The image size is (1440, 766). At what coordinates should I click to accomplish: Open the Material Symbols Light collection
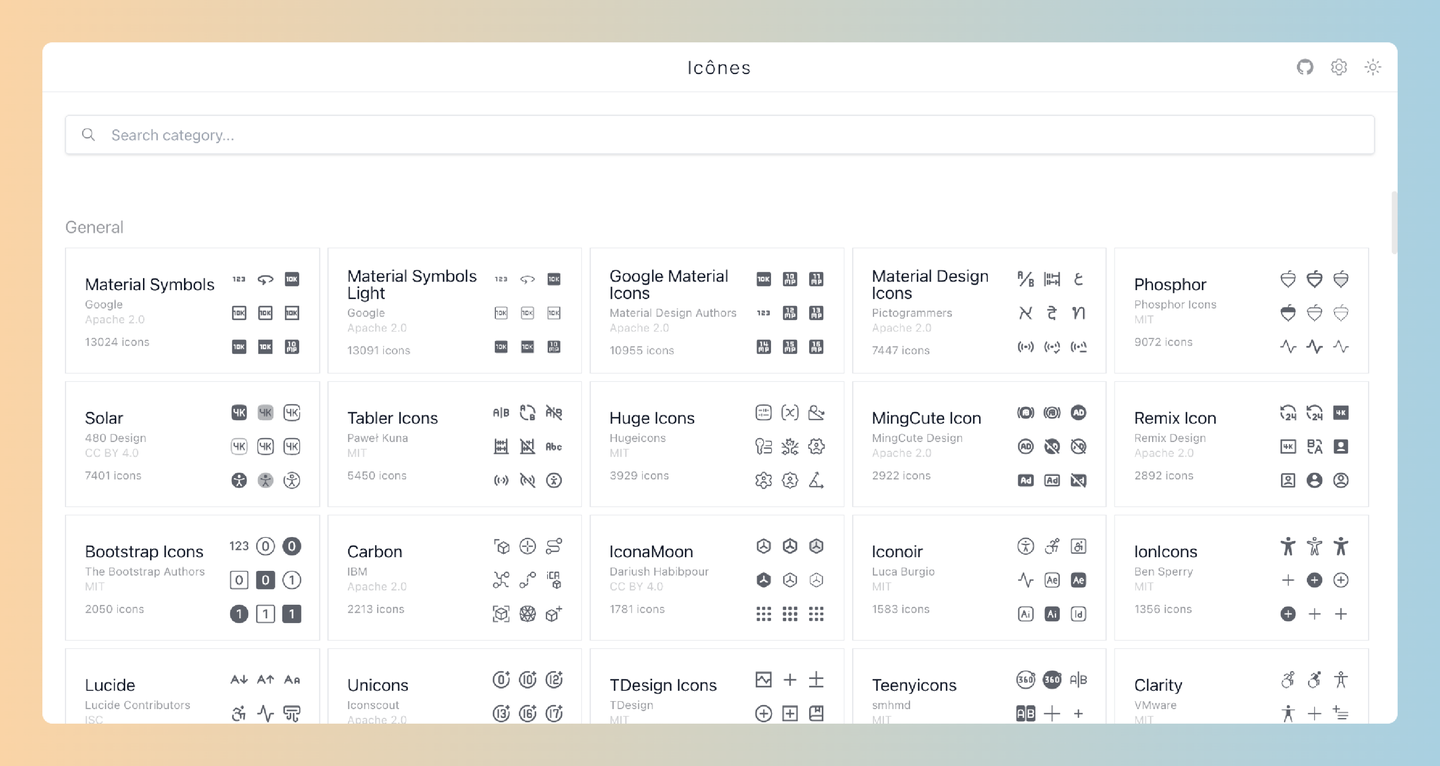tap(454, 311)
